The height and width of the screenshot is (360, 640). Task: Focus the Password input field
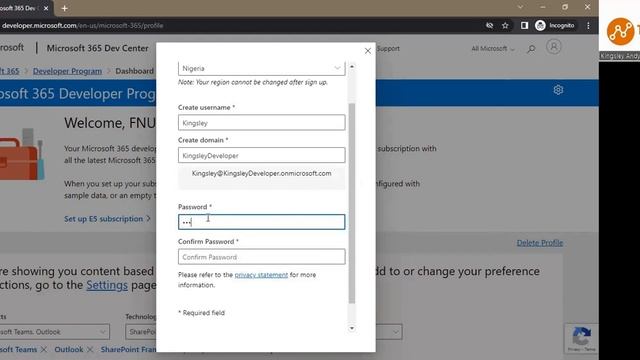pyautogui.click(x=261, y=222)
